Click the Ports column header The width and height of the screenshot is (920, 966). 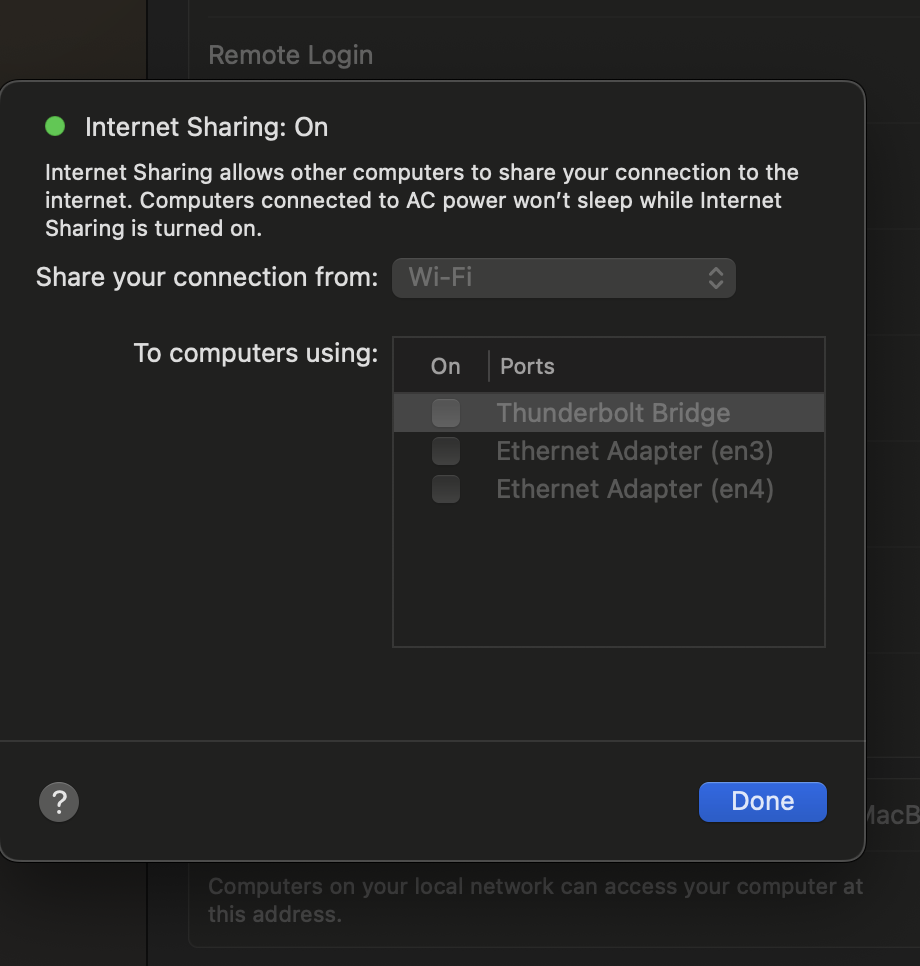click(527, 366)
